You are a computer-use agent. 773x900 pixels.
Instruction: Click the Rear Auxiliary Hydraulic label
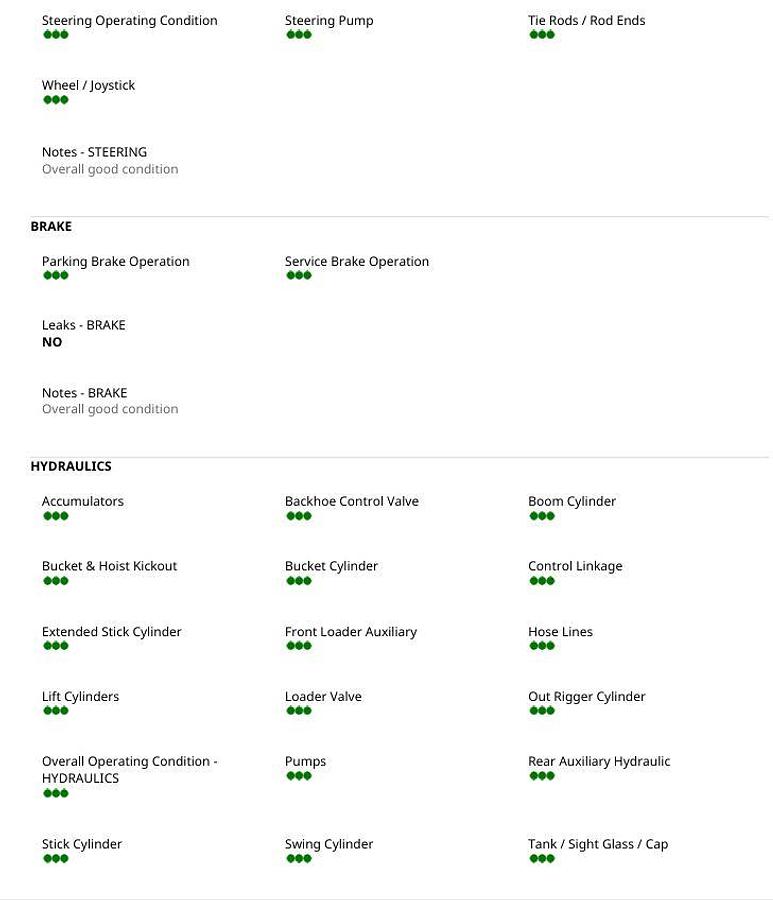pyautogui.click(x=599, y=761)
